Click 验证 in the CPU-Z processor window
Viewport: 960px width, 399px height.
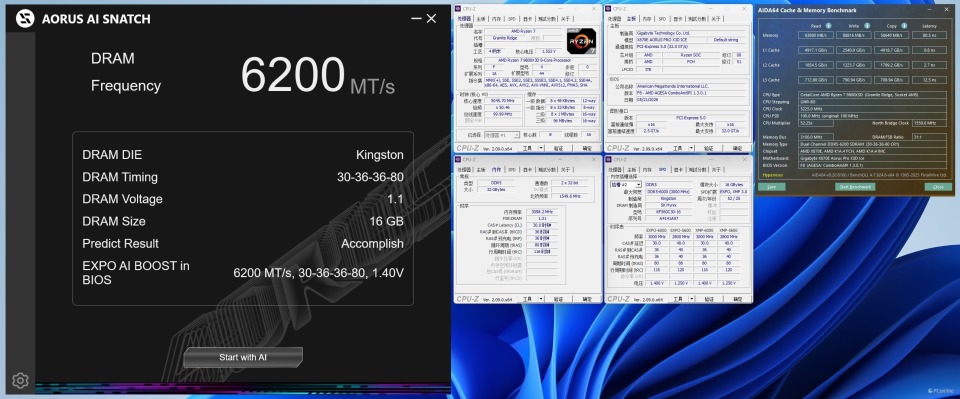558,148
